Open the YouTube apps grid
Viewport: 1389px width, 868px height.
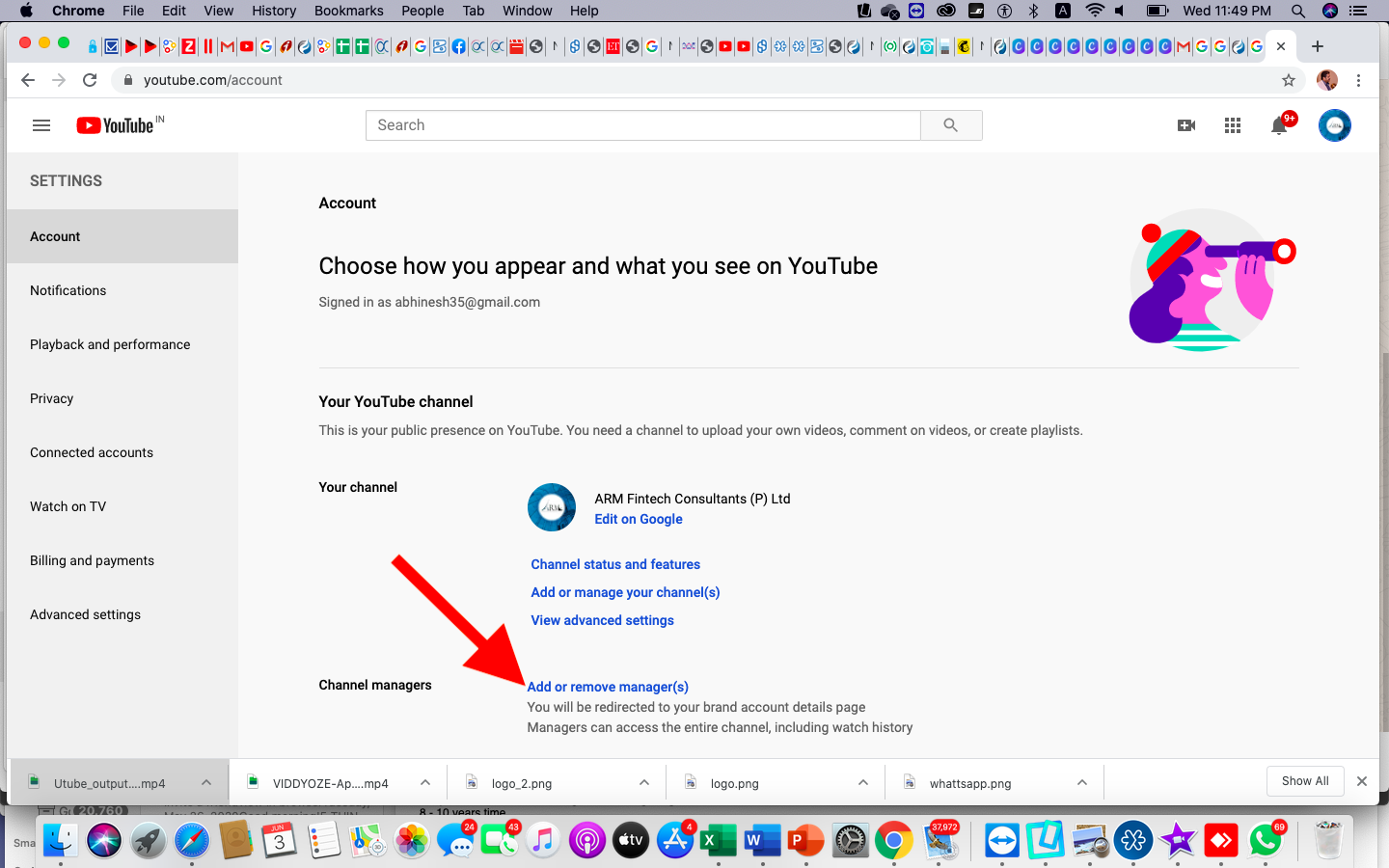1233,125
